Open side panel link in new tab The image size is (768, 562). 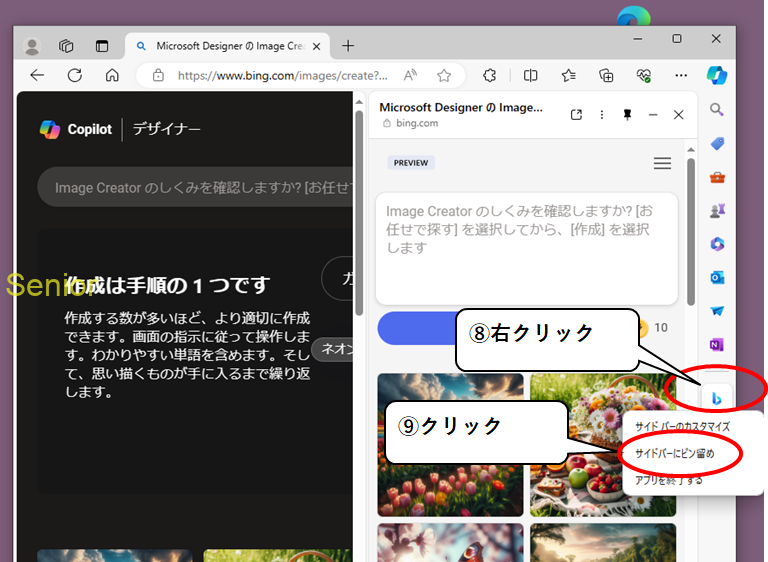576,115
